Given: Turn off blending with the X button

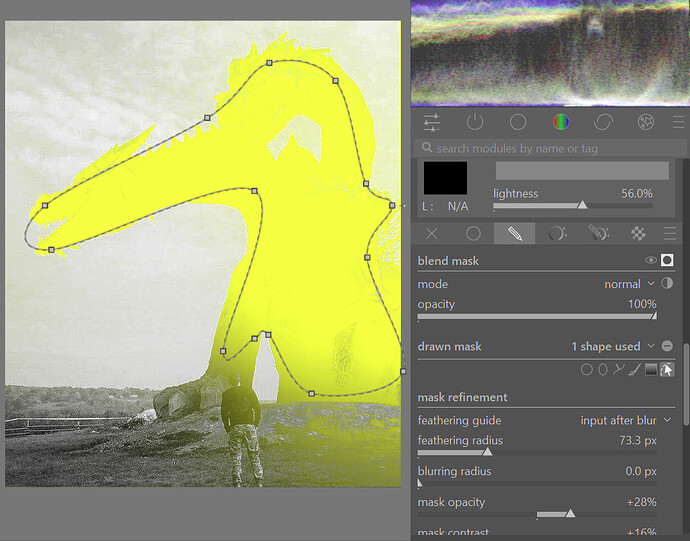Looking at the screenshot, I should click(x=431, y=233).
